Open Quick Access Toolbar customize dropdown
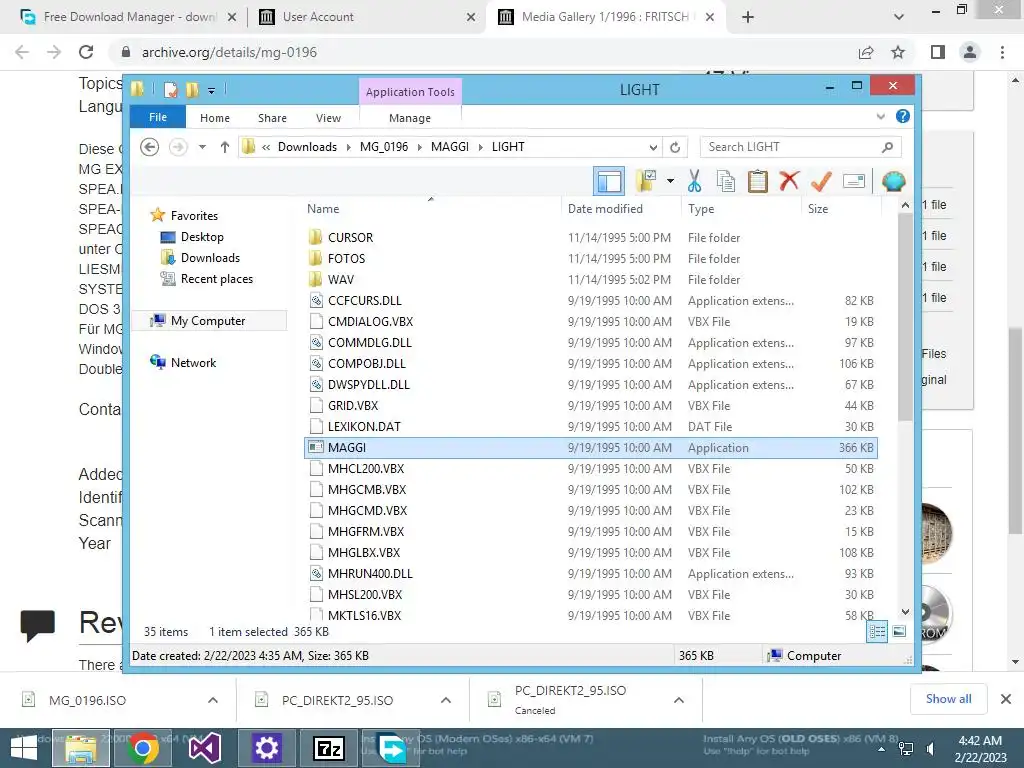The width and height of the screenshot is (1024, 768). pos(211,91)
